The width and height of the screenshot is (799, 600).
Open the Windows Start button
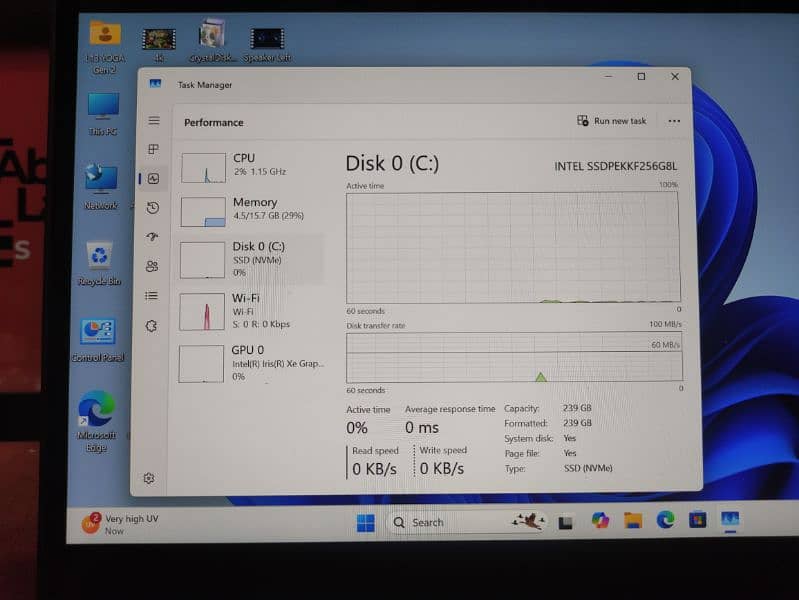pos(365,523)
